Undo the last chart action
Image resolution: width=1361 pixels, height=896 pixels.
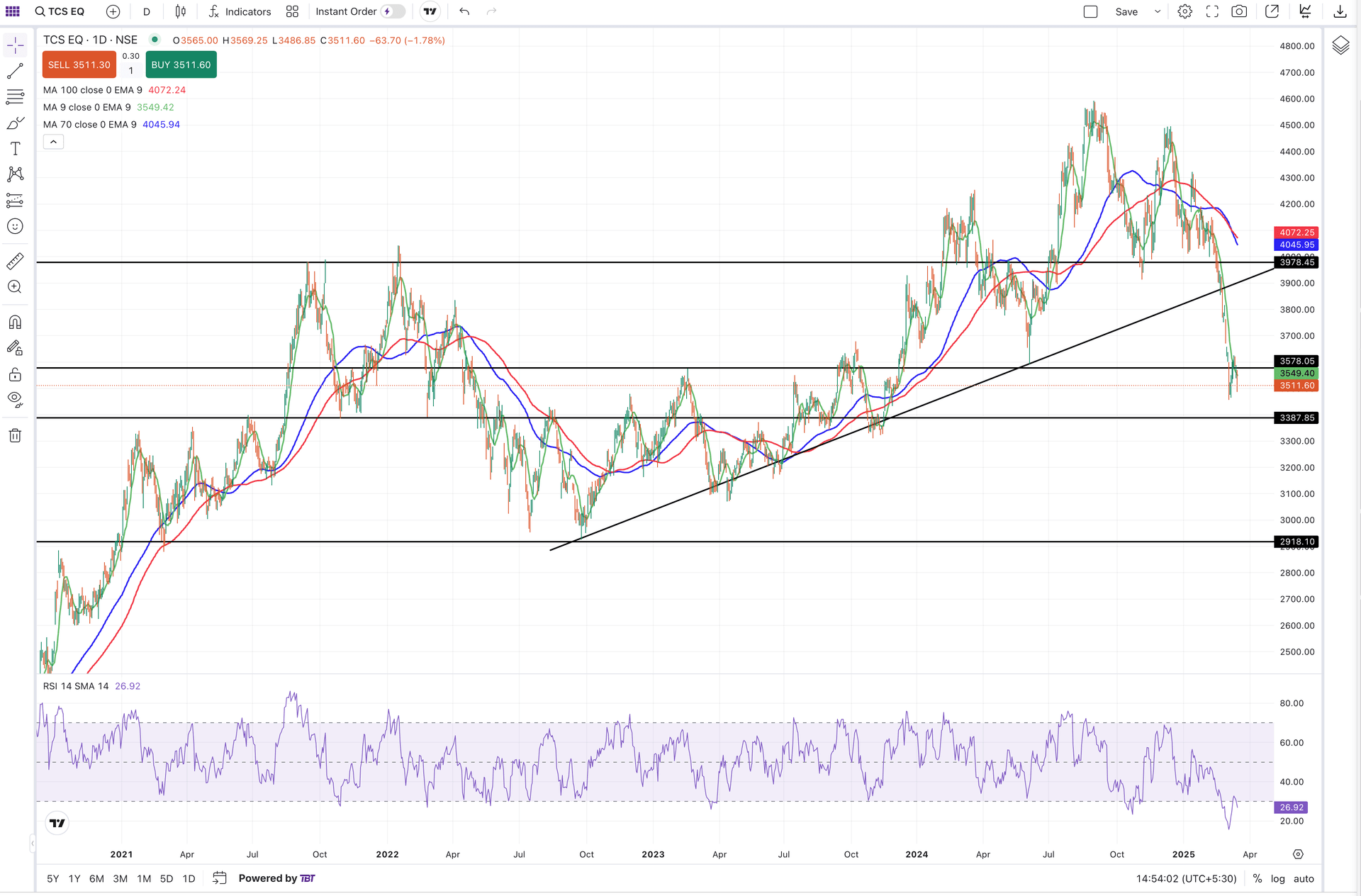(464, 11)
